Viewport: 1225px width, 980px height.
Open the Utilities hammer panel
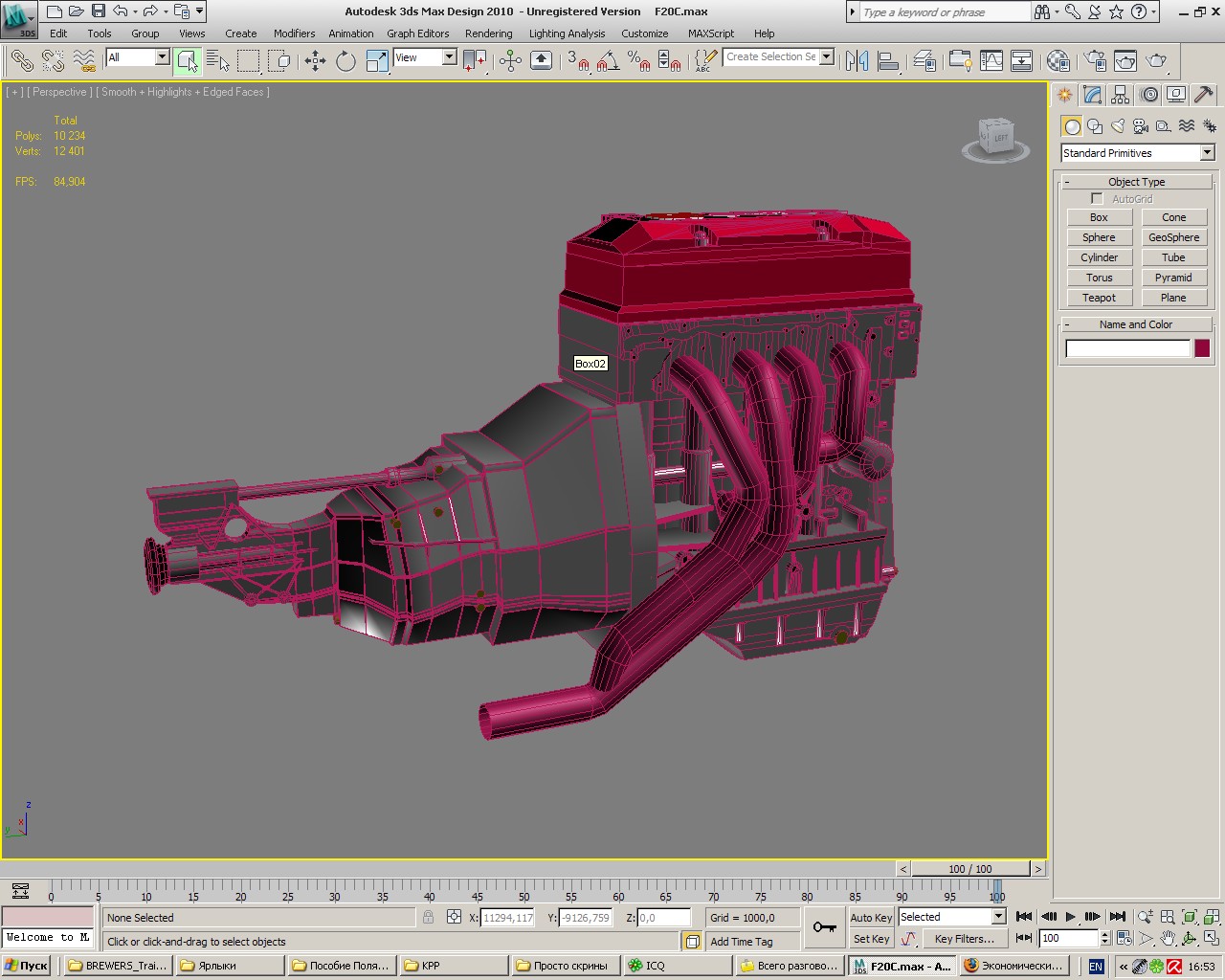click(x=1204, y=95)
